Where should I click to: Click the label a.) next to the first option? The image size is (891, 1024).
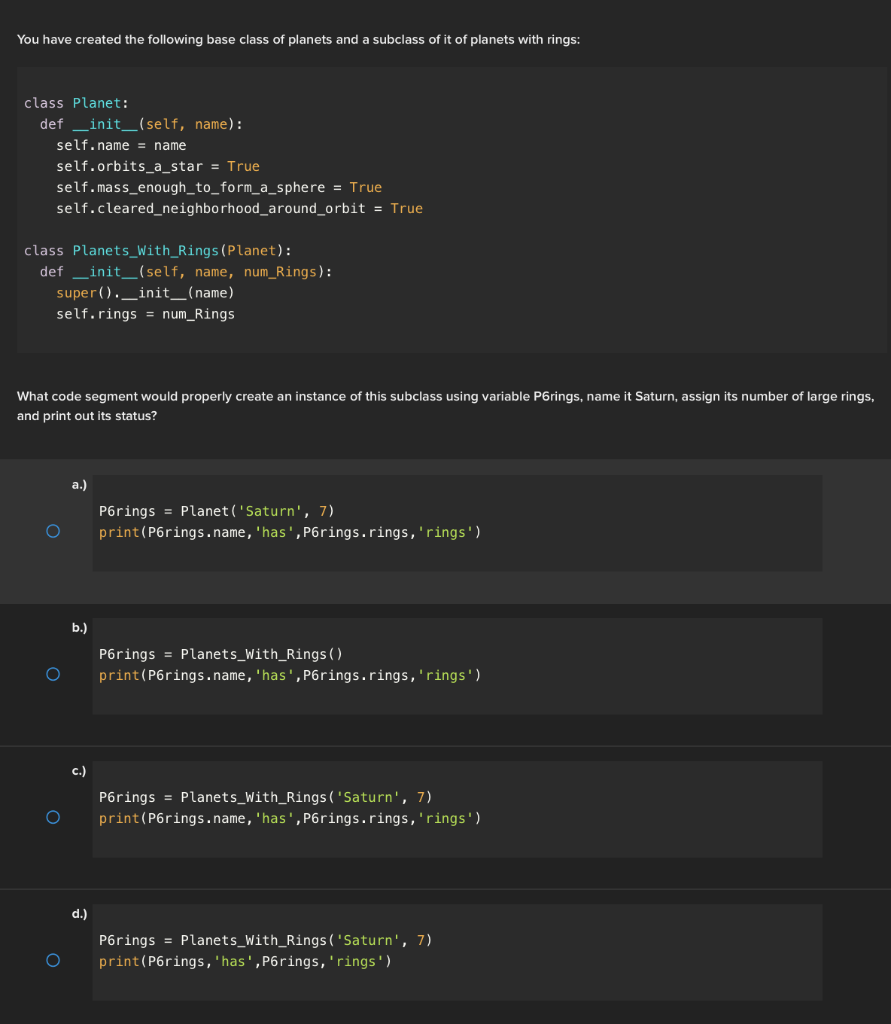78,484
